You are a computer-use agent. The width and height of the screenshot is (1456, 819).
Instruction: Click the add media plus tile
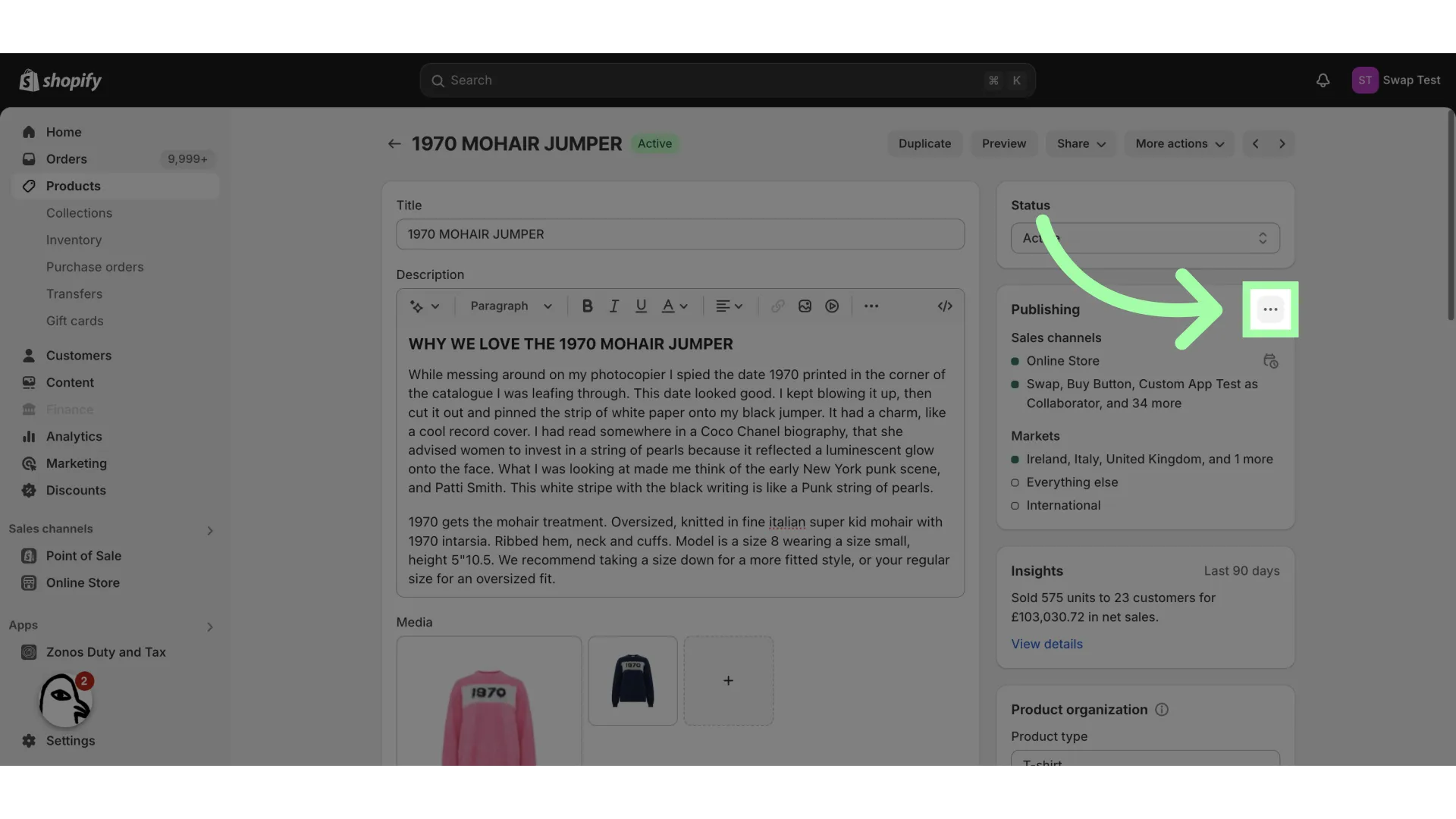coord(728,681)
